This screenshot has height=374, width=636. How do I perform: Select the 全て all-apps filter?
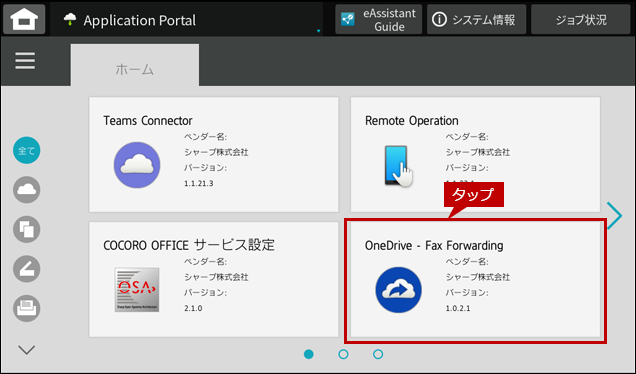pos(27,150)
